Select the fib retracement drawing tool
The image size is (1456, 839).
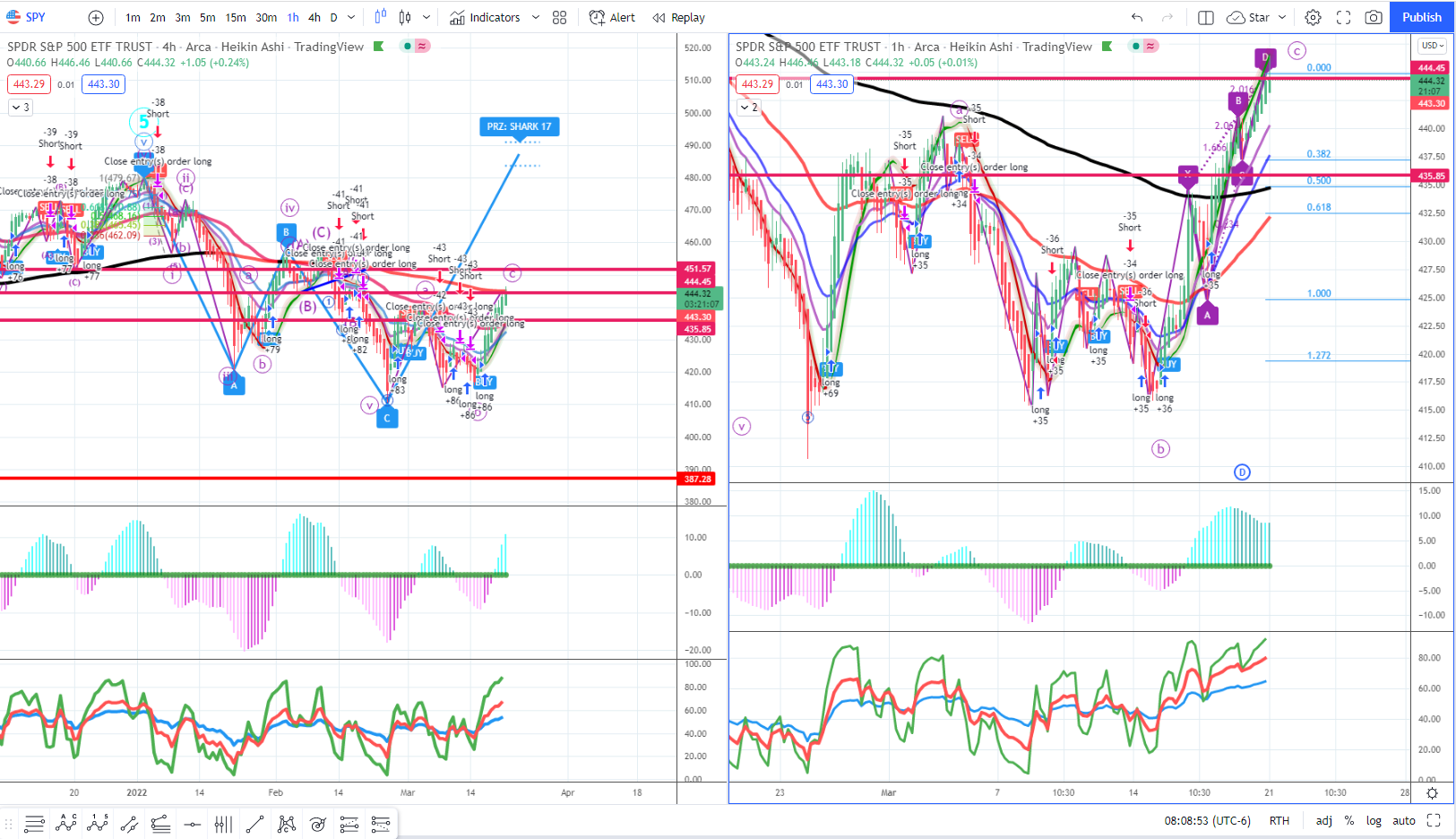[35, 824]
